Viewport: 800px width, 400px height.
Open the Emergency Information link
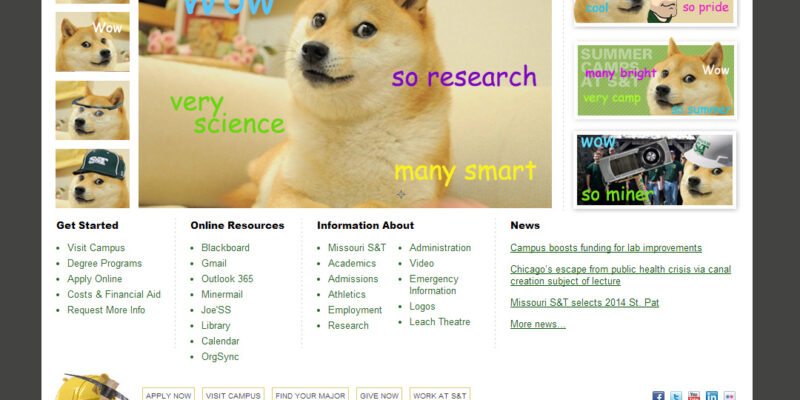pyautogui.click(x=434, y=285)
